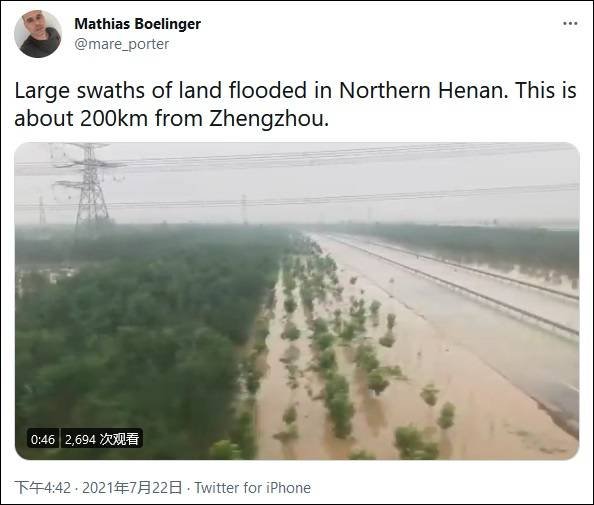
Task: Open Mathias Boelinger's profile avatar
Action: (38, 34)
